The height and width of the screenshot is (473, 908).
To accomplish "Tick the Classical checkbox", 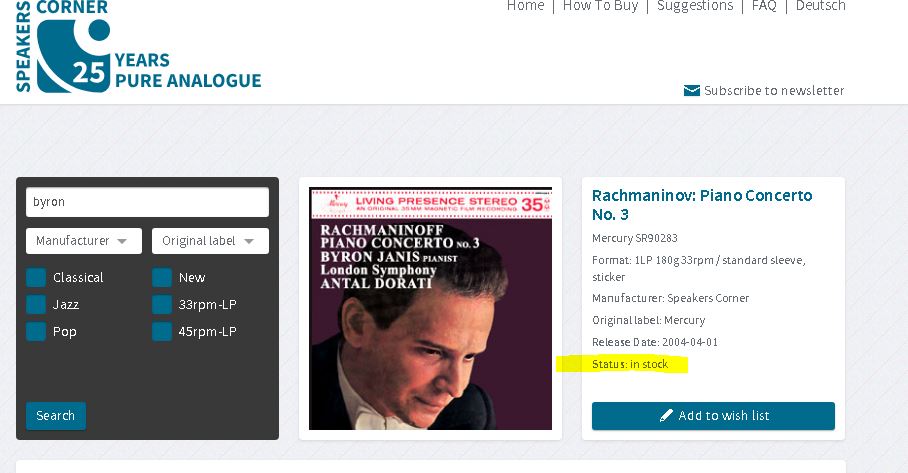I will (36, 277).
